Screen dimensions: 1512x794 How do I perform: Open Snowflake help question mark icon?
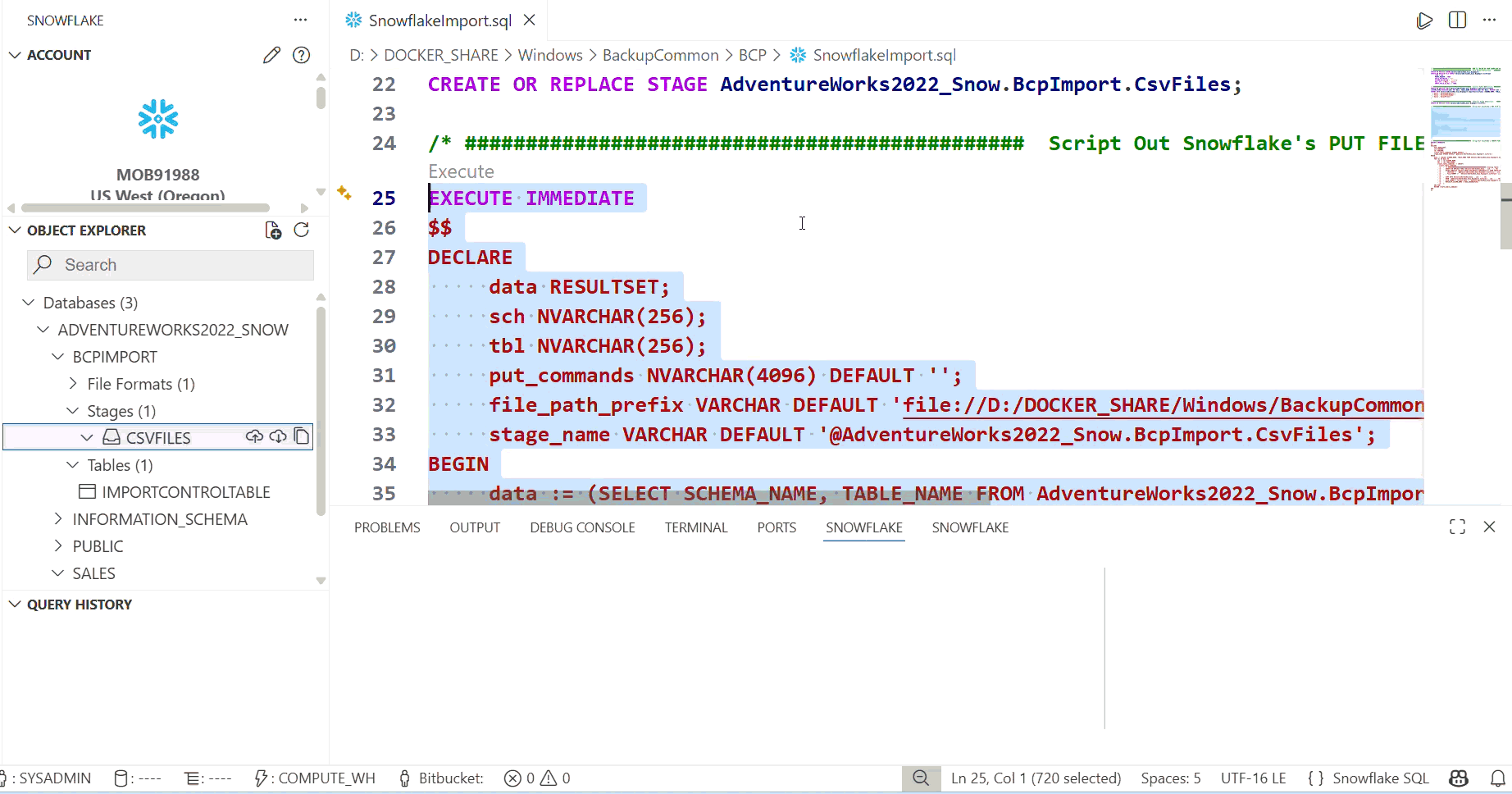(x=302, y=55)
